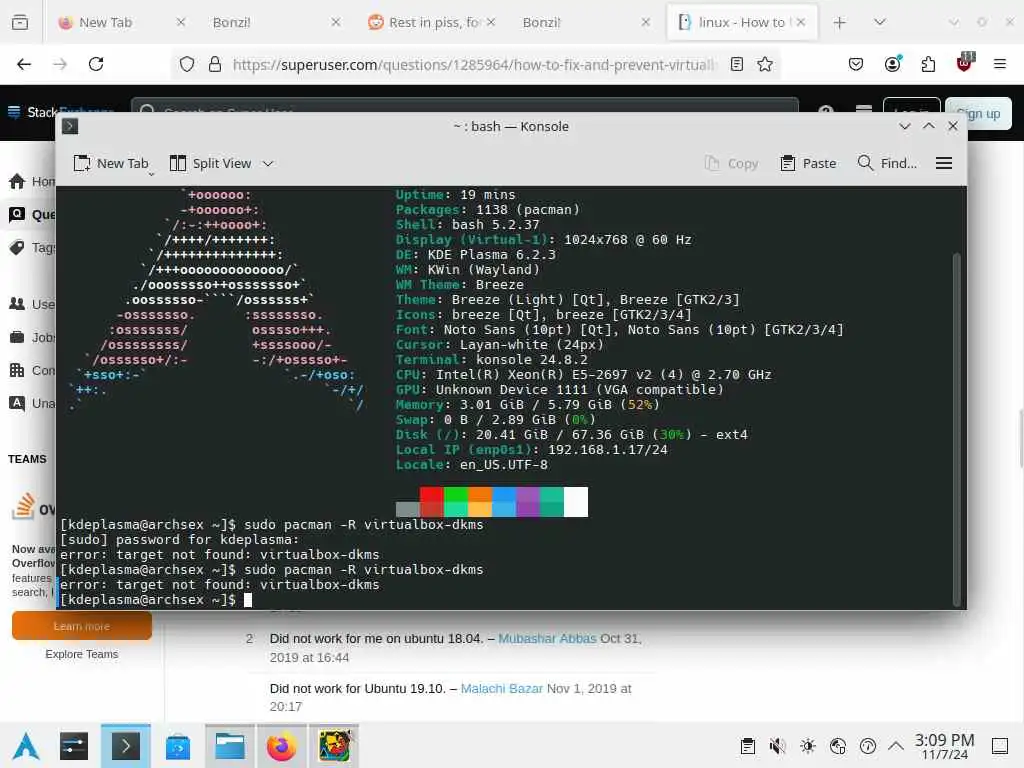This screenshot has height=768, width=1024.
Task: Click the Konsole taskbar icon
Action: click(125, 746)
